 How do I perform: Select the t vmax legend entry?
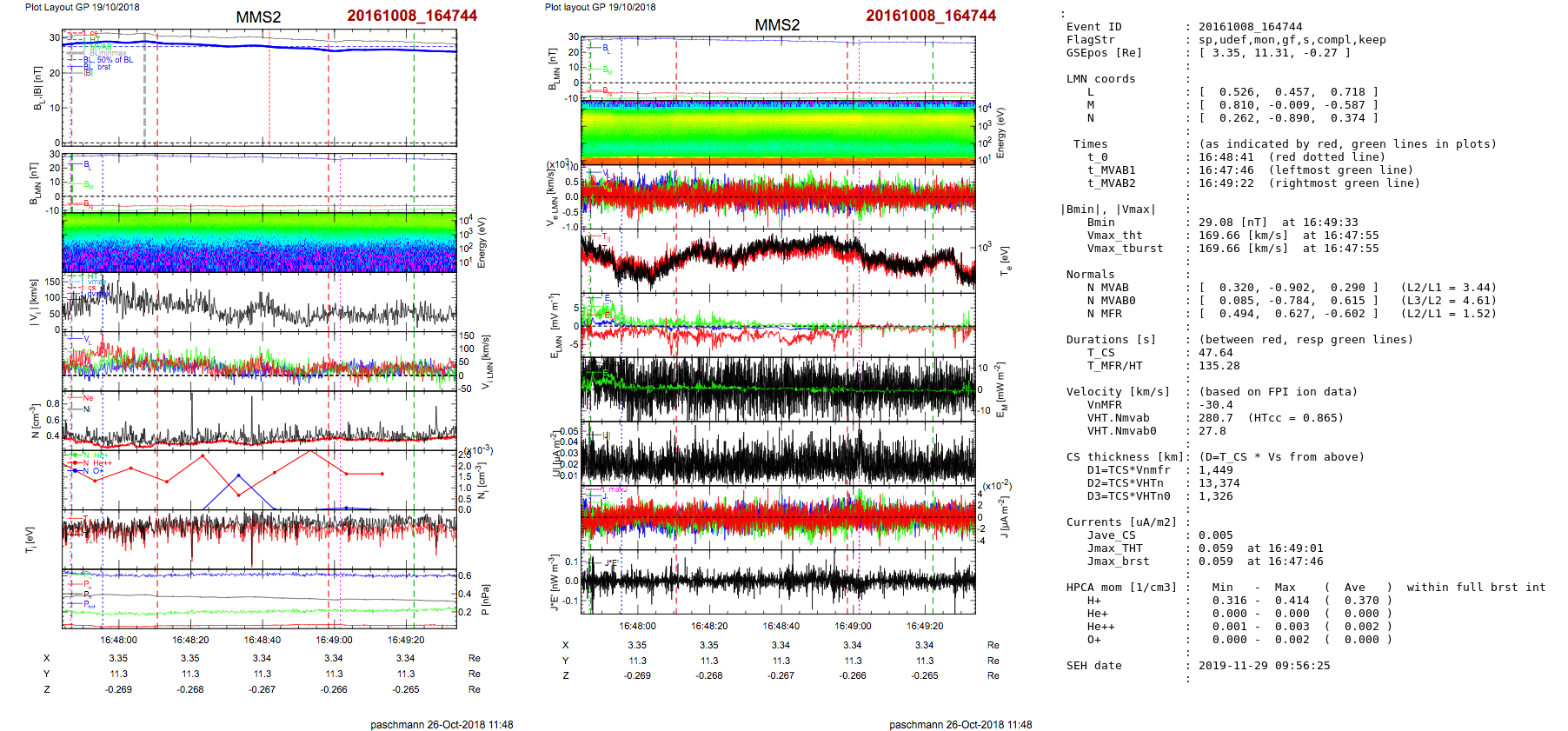coord(96,282)
